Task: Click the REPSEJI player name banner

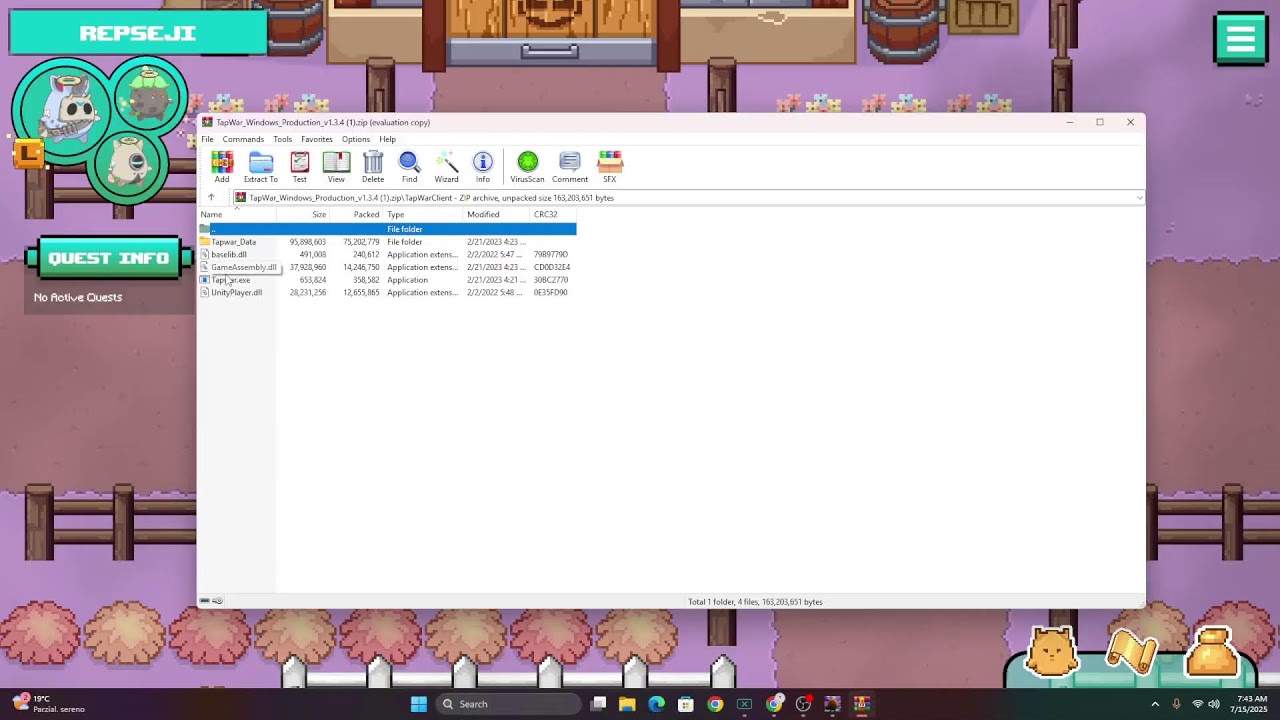Action: point(138,33)
